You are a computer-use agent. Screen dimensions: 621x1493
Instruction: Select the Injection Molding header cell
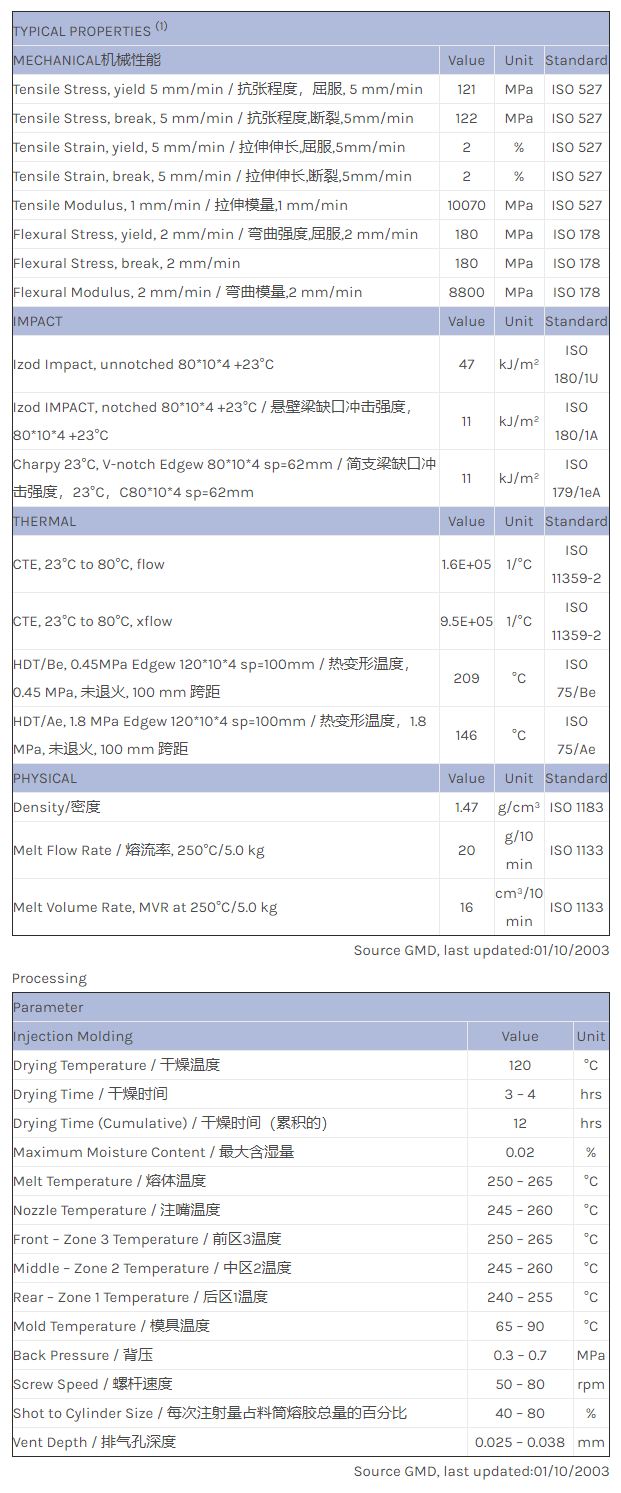73,1036
